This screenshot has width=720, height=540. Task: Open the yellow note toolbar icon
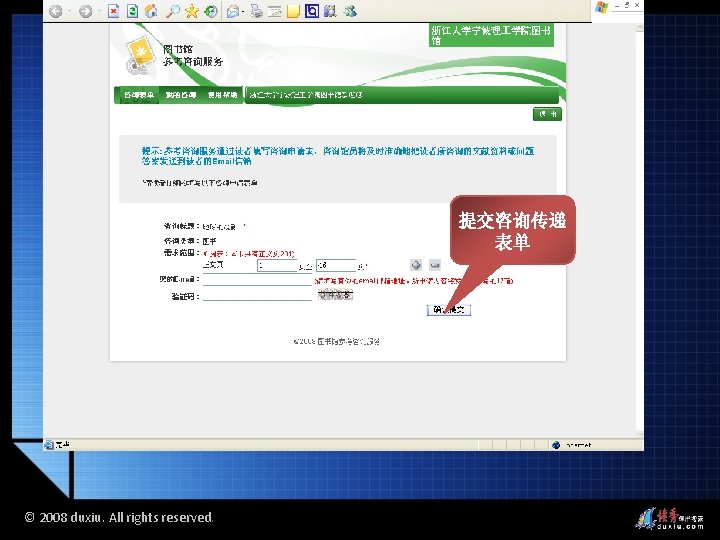click(293, 11)
